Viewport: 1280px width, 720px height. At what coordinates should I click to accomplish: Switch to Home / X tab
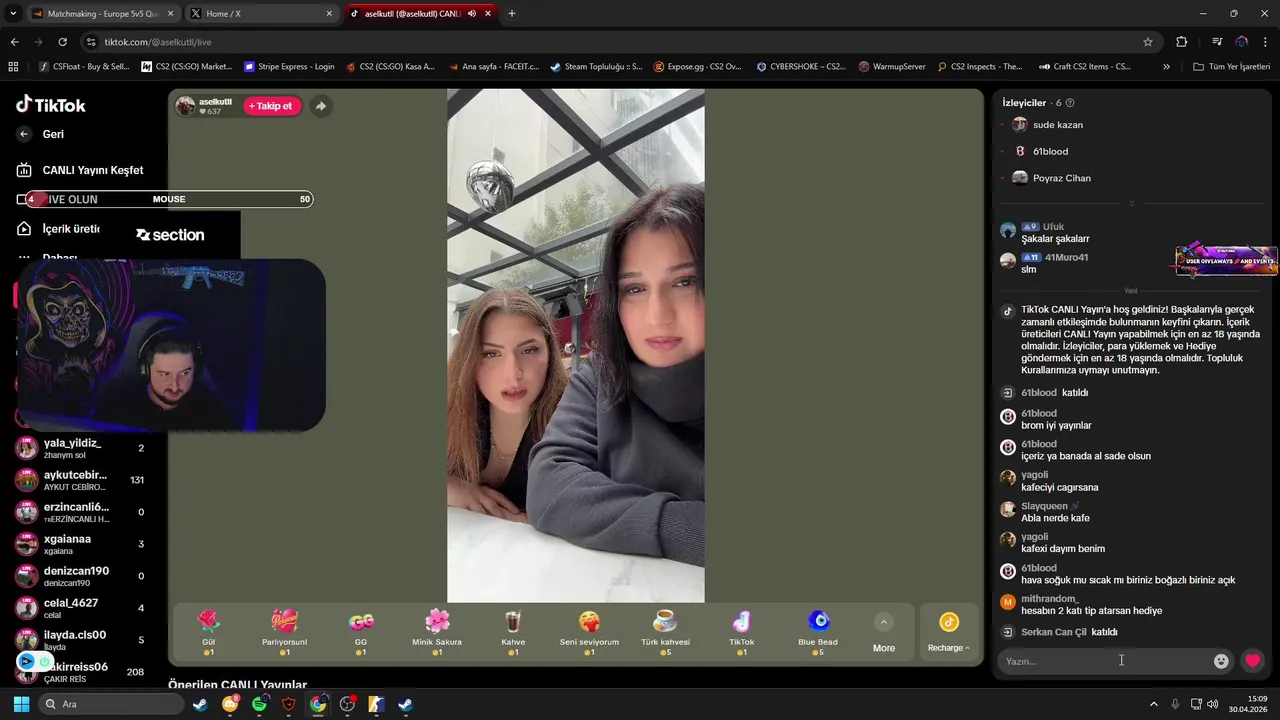260,13
